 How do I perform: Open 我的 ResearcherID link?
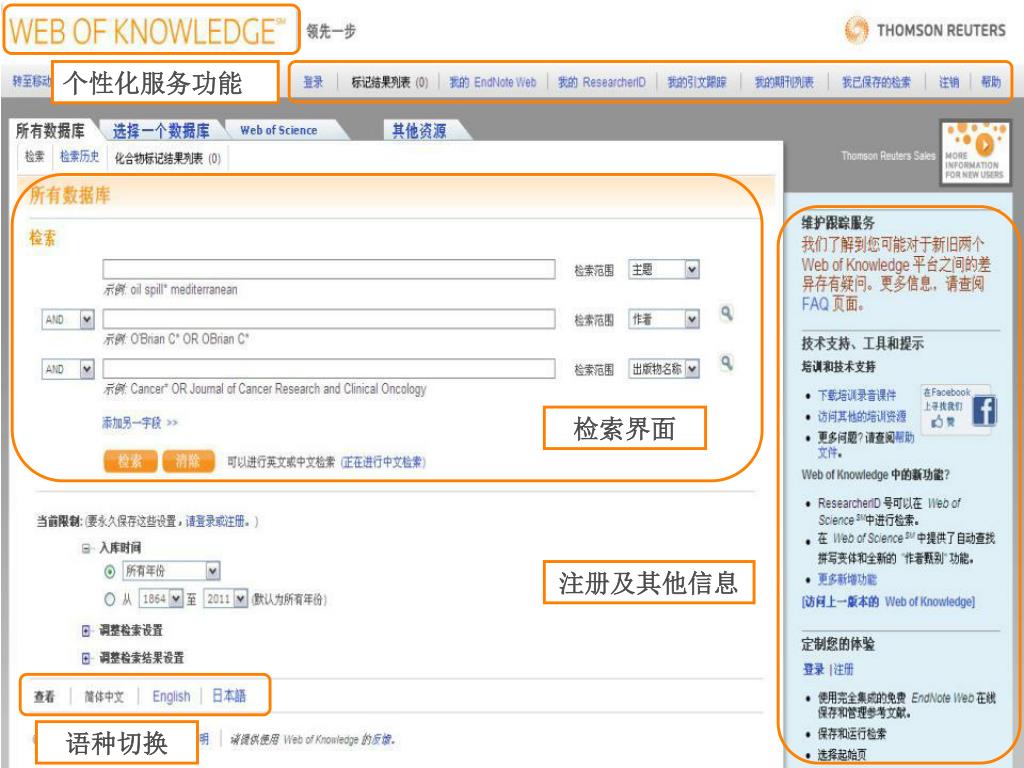[x=601, y=82]
